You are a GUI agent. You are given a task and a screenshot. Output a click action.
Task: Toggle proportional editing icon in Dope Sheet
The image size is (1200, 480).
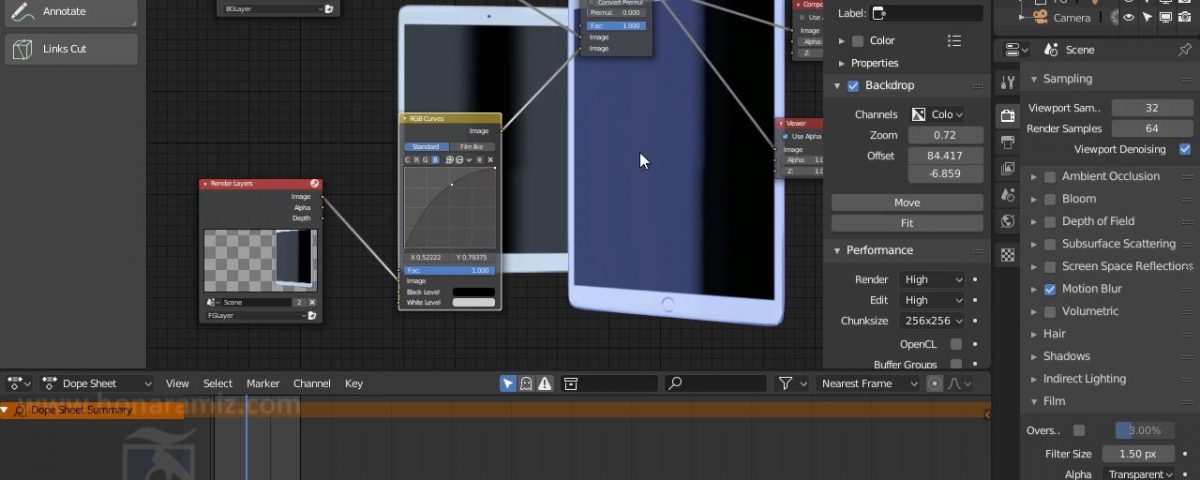tap(935, 383)
